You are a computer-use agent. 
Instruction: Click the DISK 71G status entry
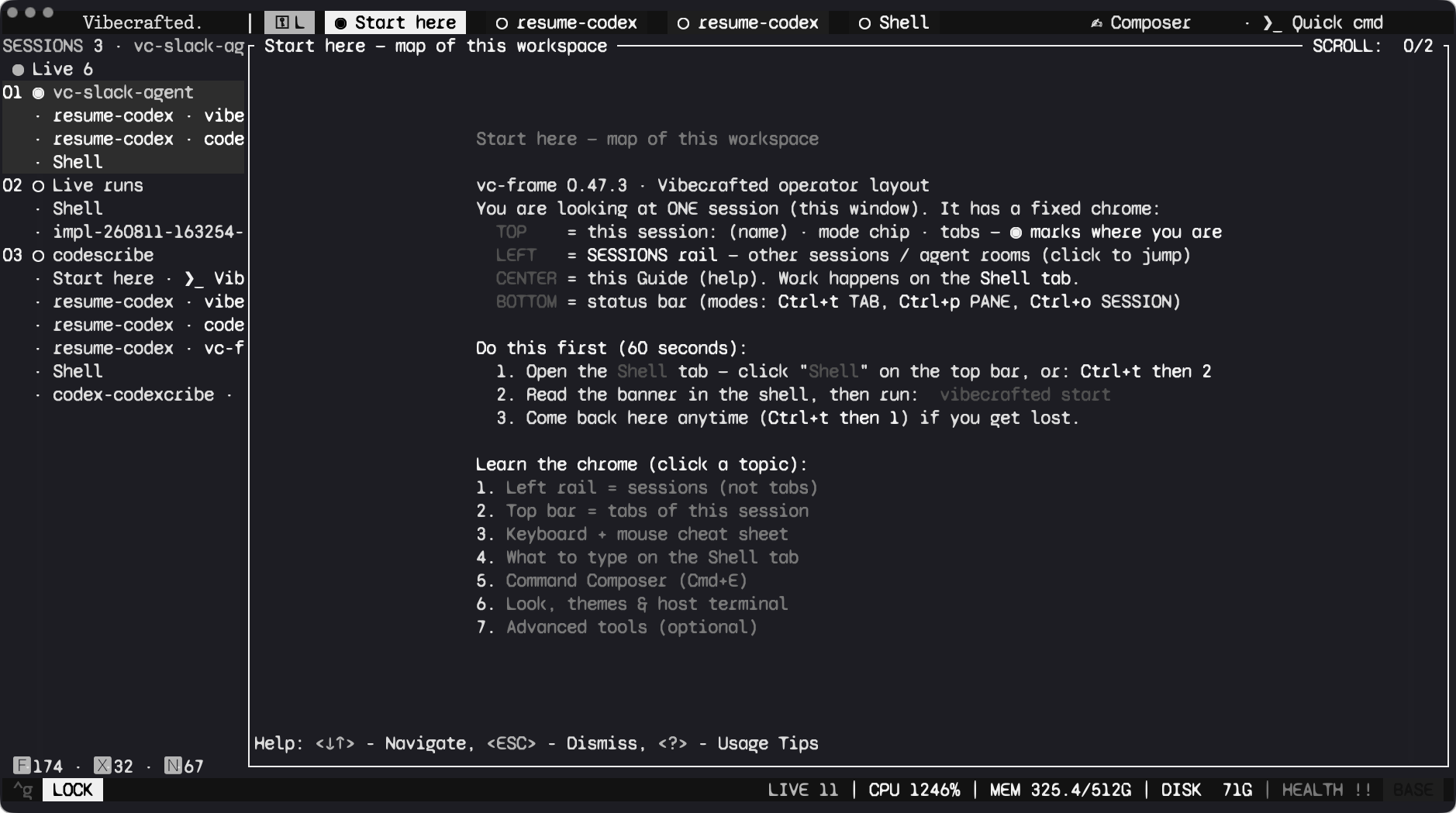tap(1206, 790)
